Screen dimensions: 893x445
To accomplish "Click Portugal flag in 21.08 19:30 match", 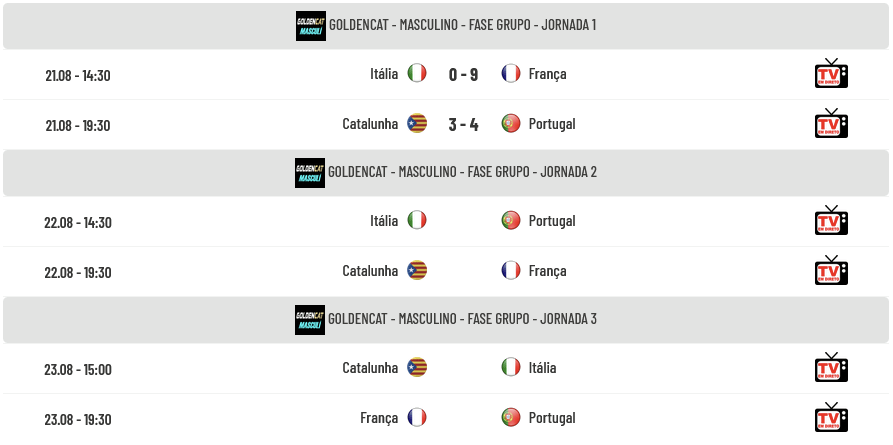I will click(x=511, y=124).
